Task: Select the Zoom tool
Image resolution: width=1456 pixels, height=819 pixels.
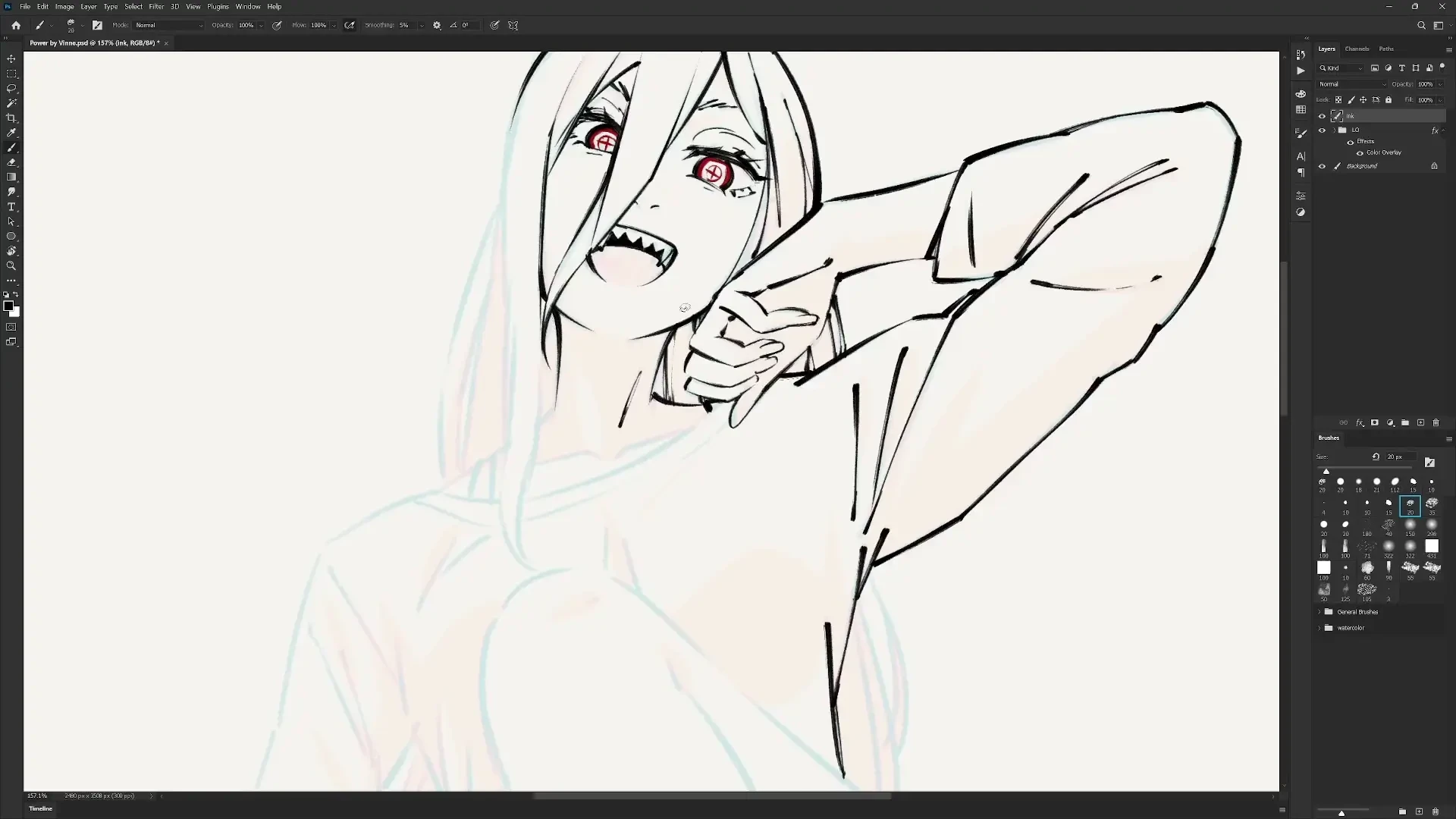Action: [x=11, y=266]
